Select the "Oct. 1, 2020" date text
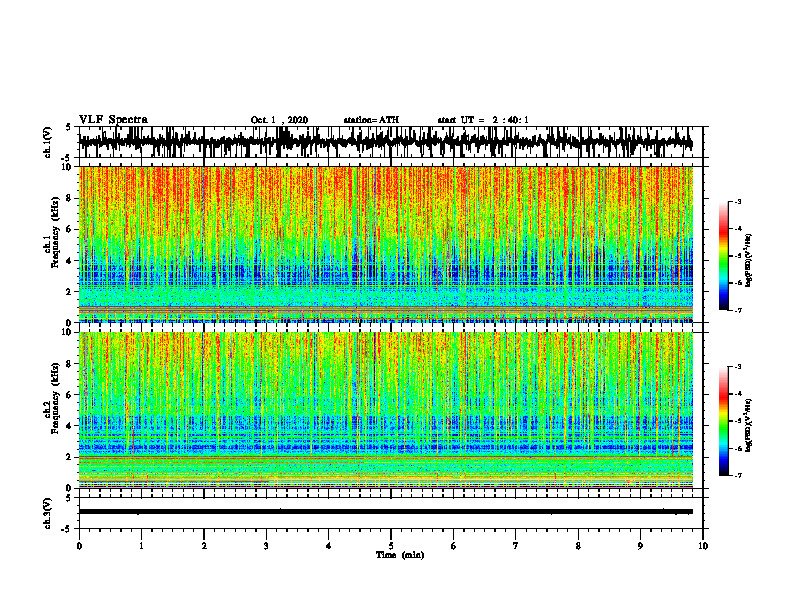Screen dimensions: 792x612 (279, 120)
